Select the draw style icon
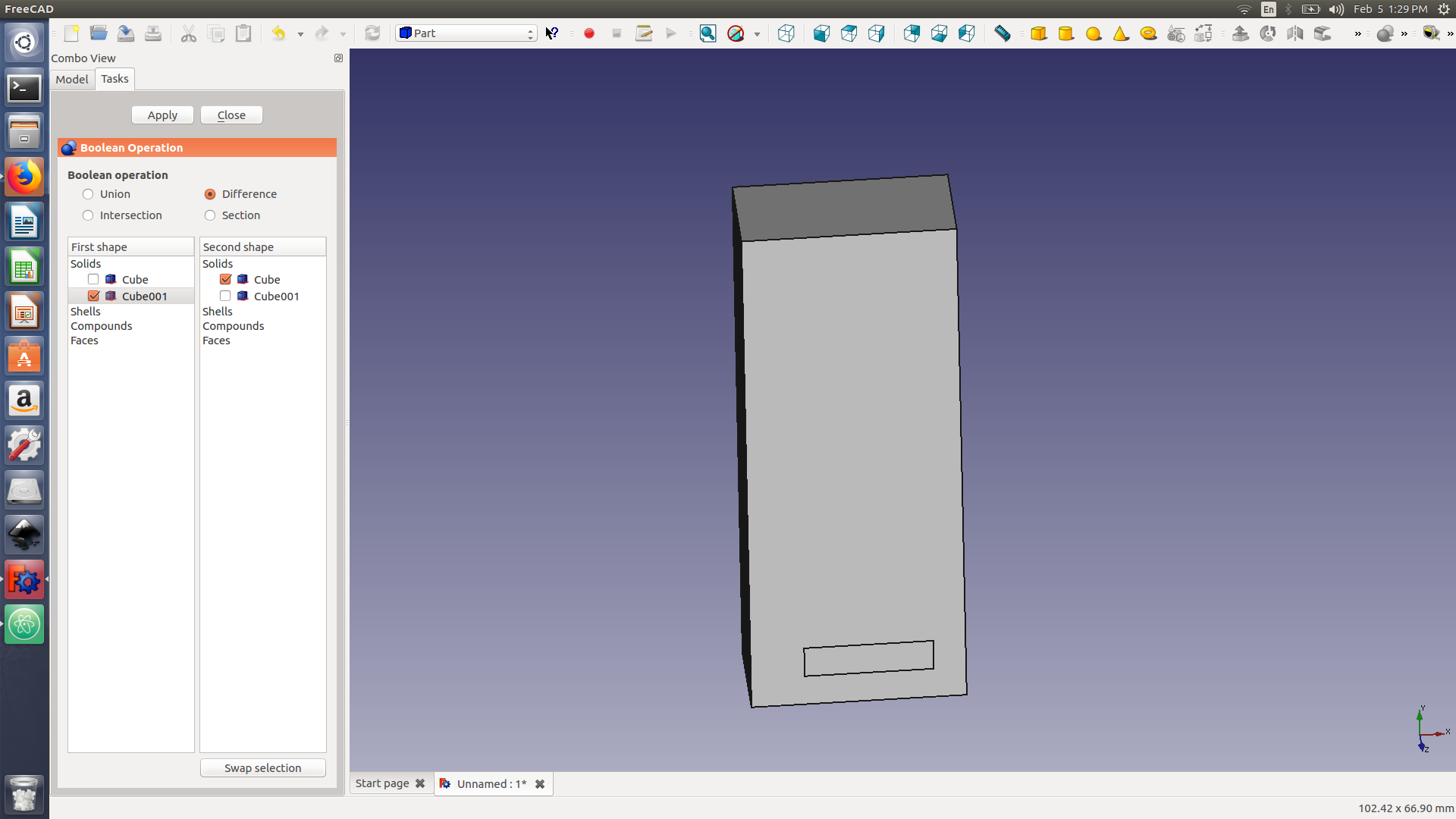 pos(736,33)
